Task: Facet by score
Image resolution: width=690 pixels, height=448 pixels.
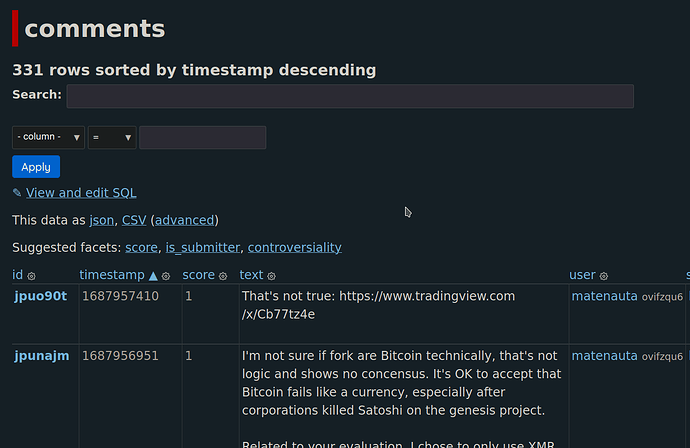Action: pyautogui.click(x=141, y=247)
